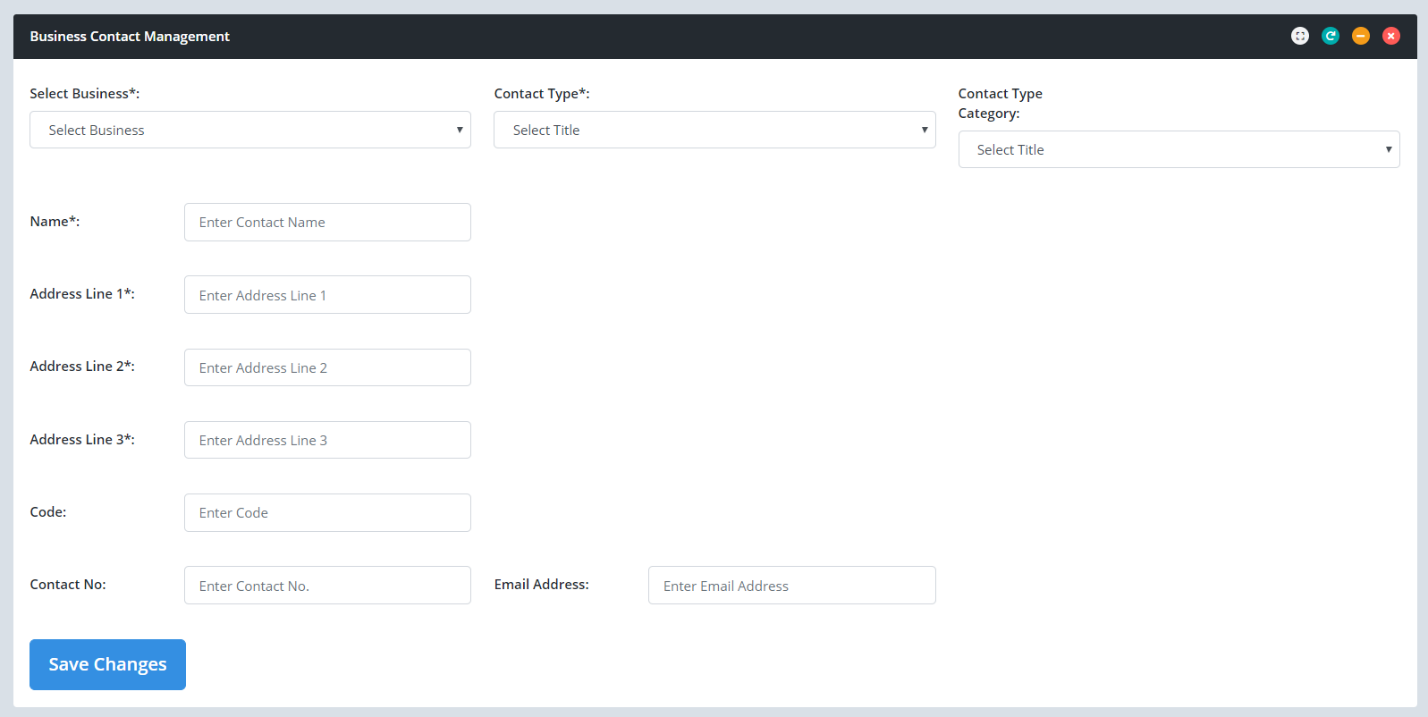This screenshot has width=1428, height=717.
Task: Click the Contact No label
Action: (68, 584)
